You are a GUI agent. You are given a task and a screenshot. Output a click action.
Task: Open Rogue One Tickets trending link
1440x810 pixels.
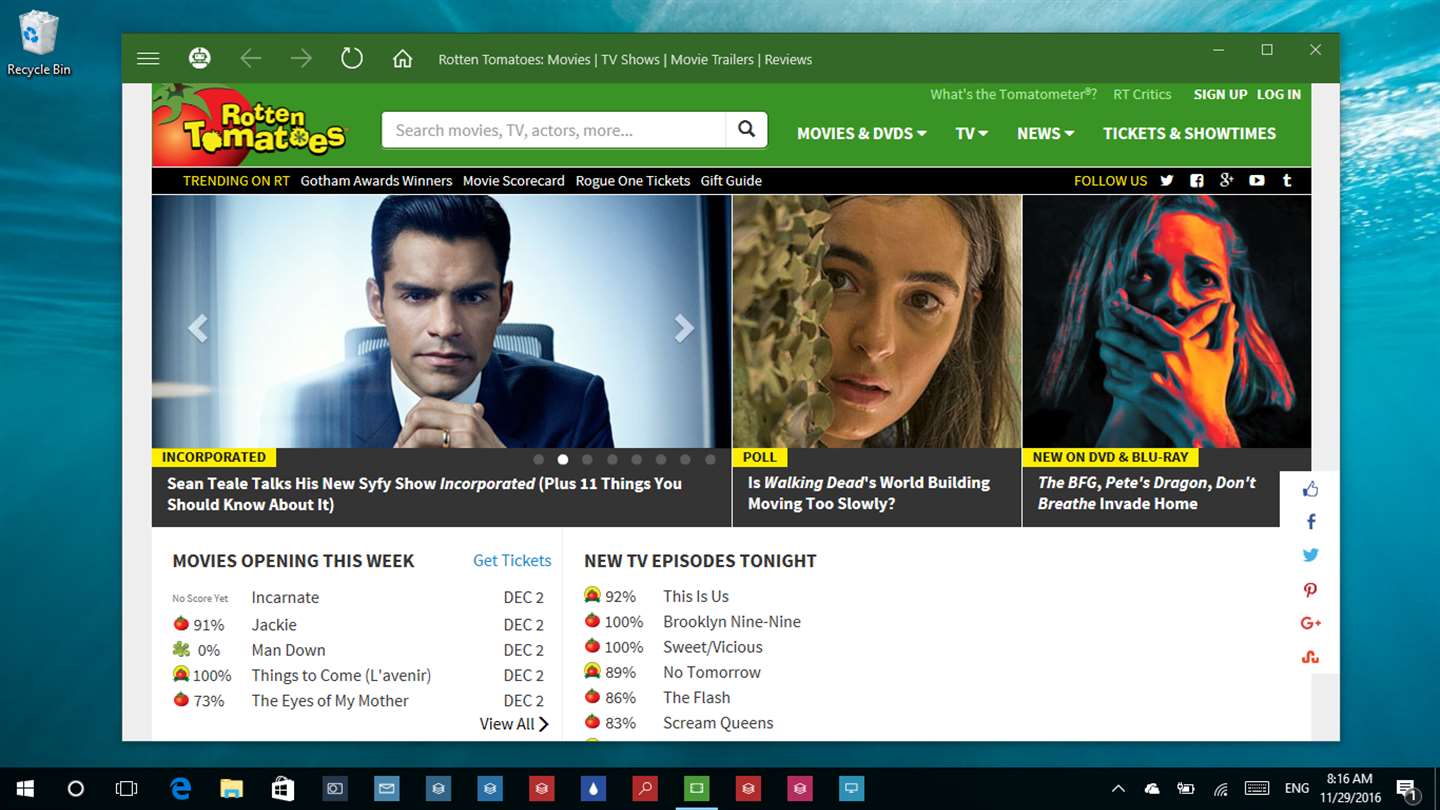click(x=633, y=181)
